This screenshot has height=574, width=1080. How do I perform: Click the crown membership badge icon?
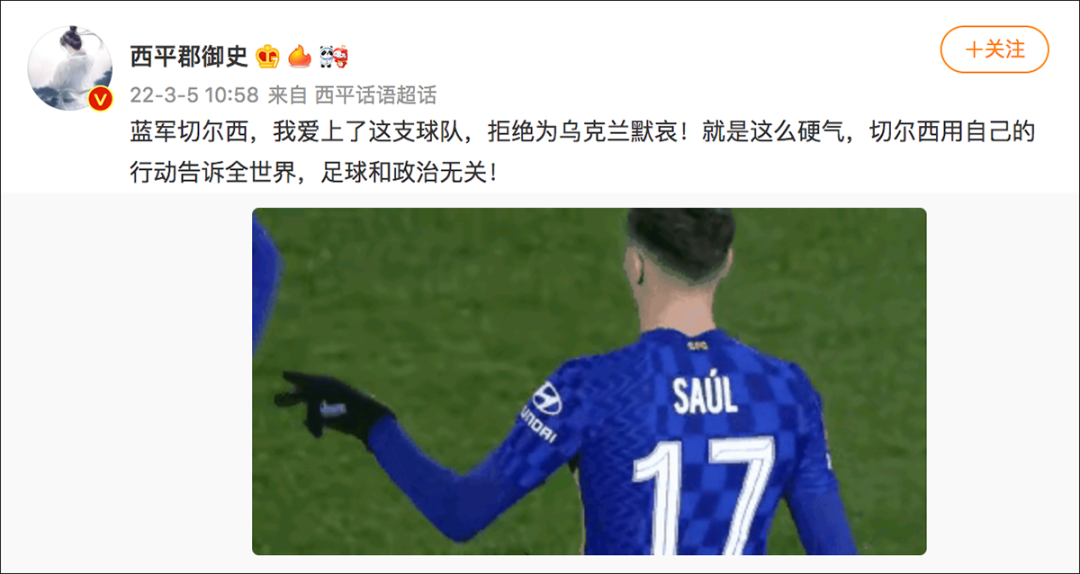click(x=267, y=57)
